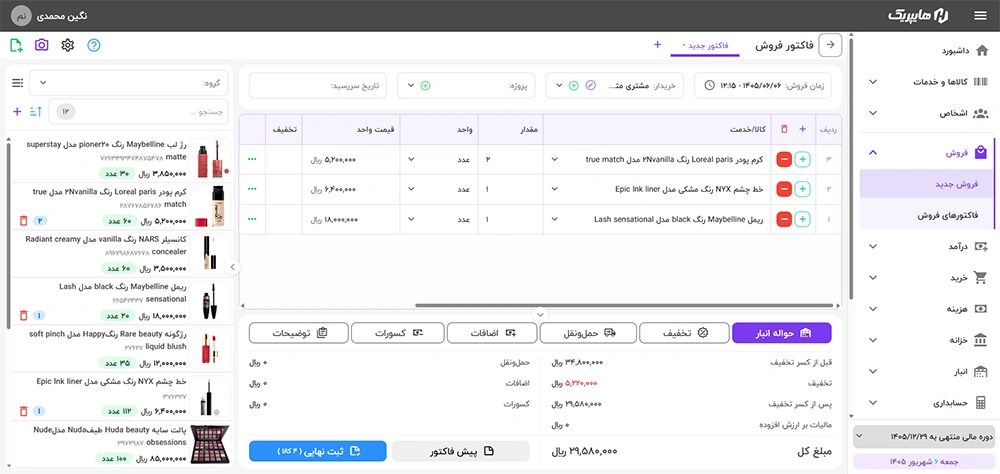Click the حواله انبار button
Viewport: 1000px width, 474px height.
782,333
